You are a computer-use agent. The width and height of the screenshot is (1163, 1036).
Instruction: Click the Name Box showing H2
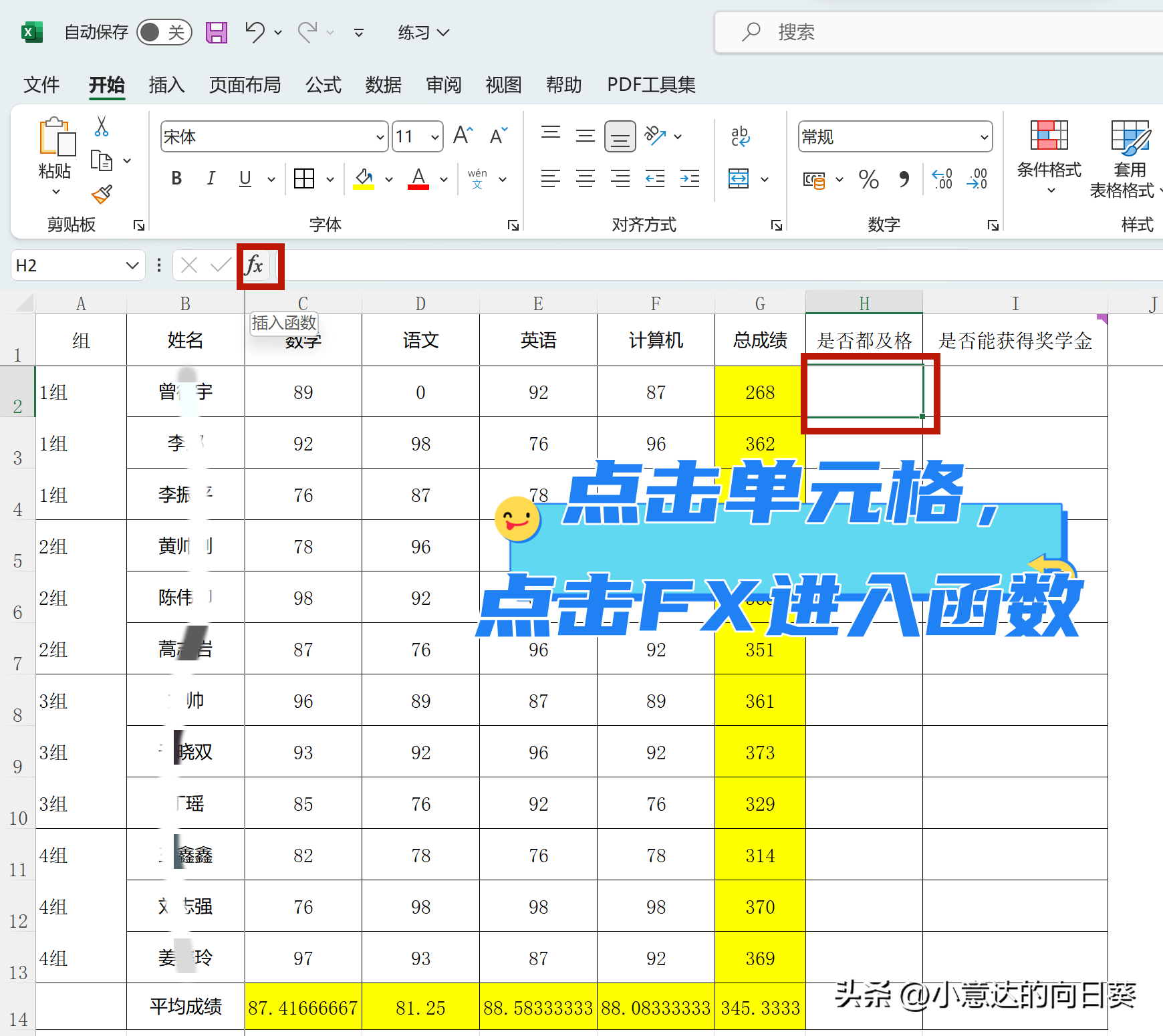(77, 265)
